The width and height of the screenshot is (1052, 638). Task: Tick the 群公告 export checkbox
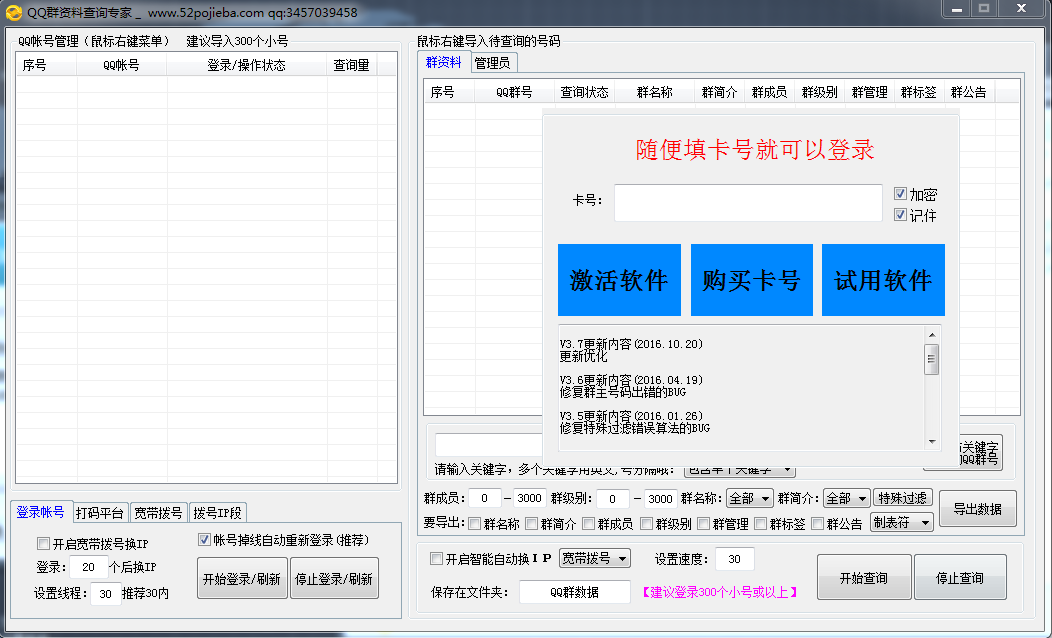coord(818,523)
